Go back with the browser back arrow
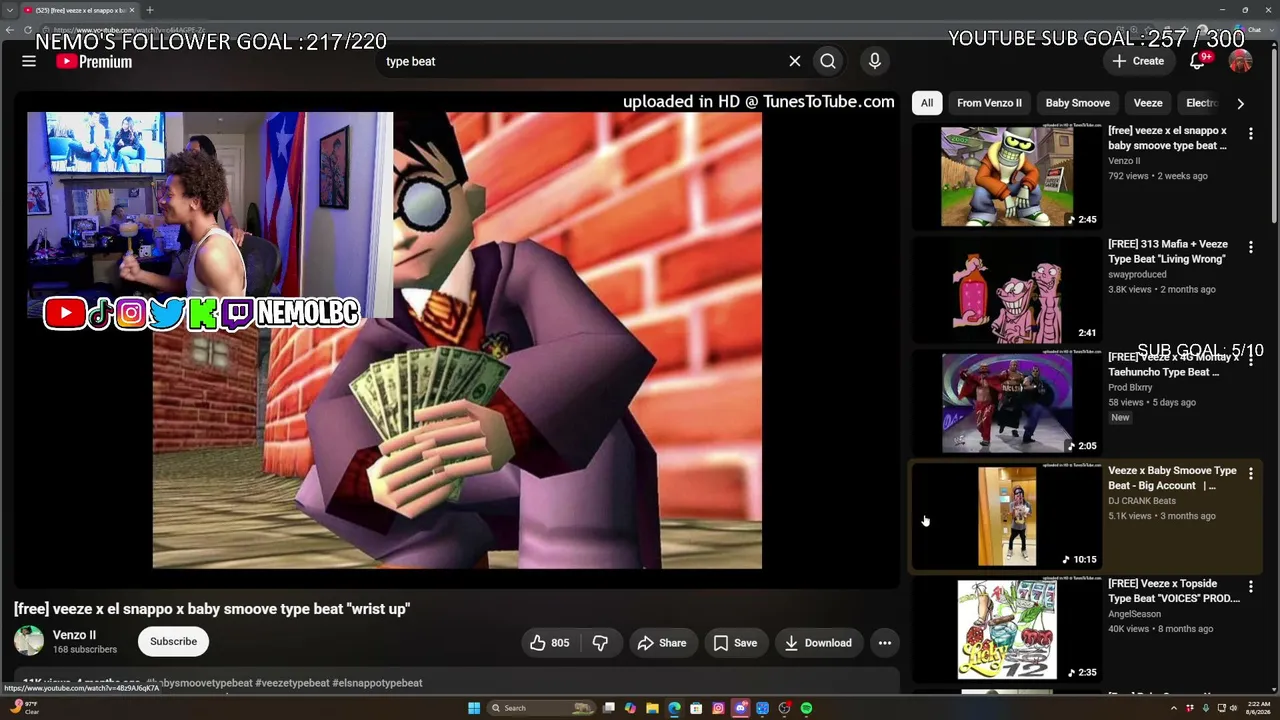The image size is (1280, 720). tap(10, 30)
